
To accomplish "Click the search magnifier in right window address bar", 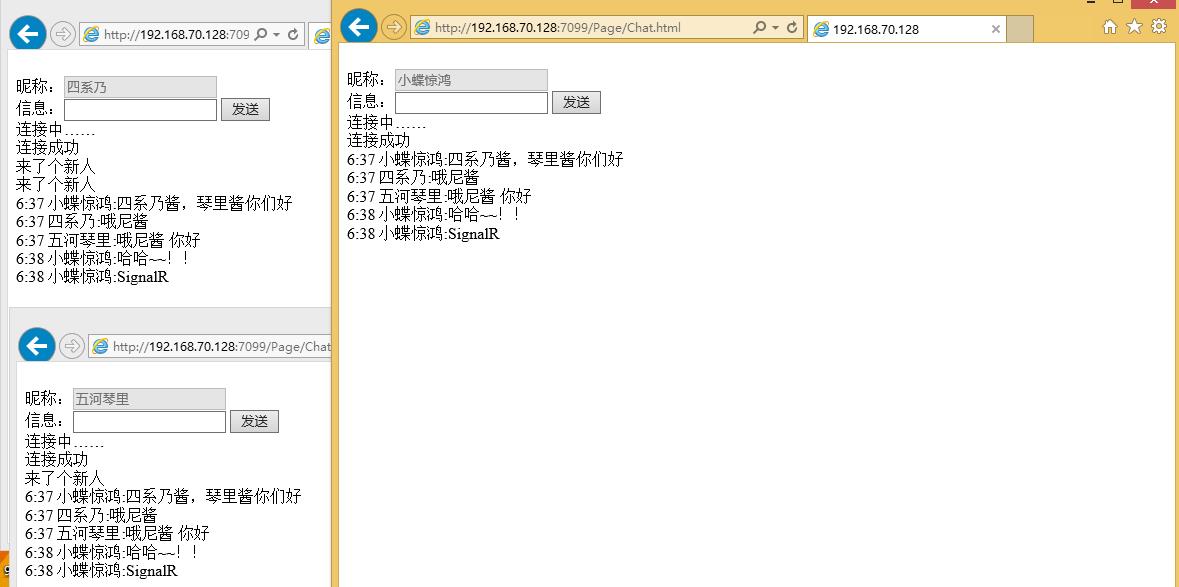I will coord(759,28).
